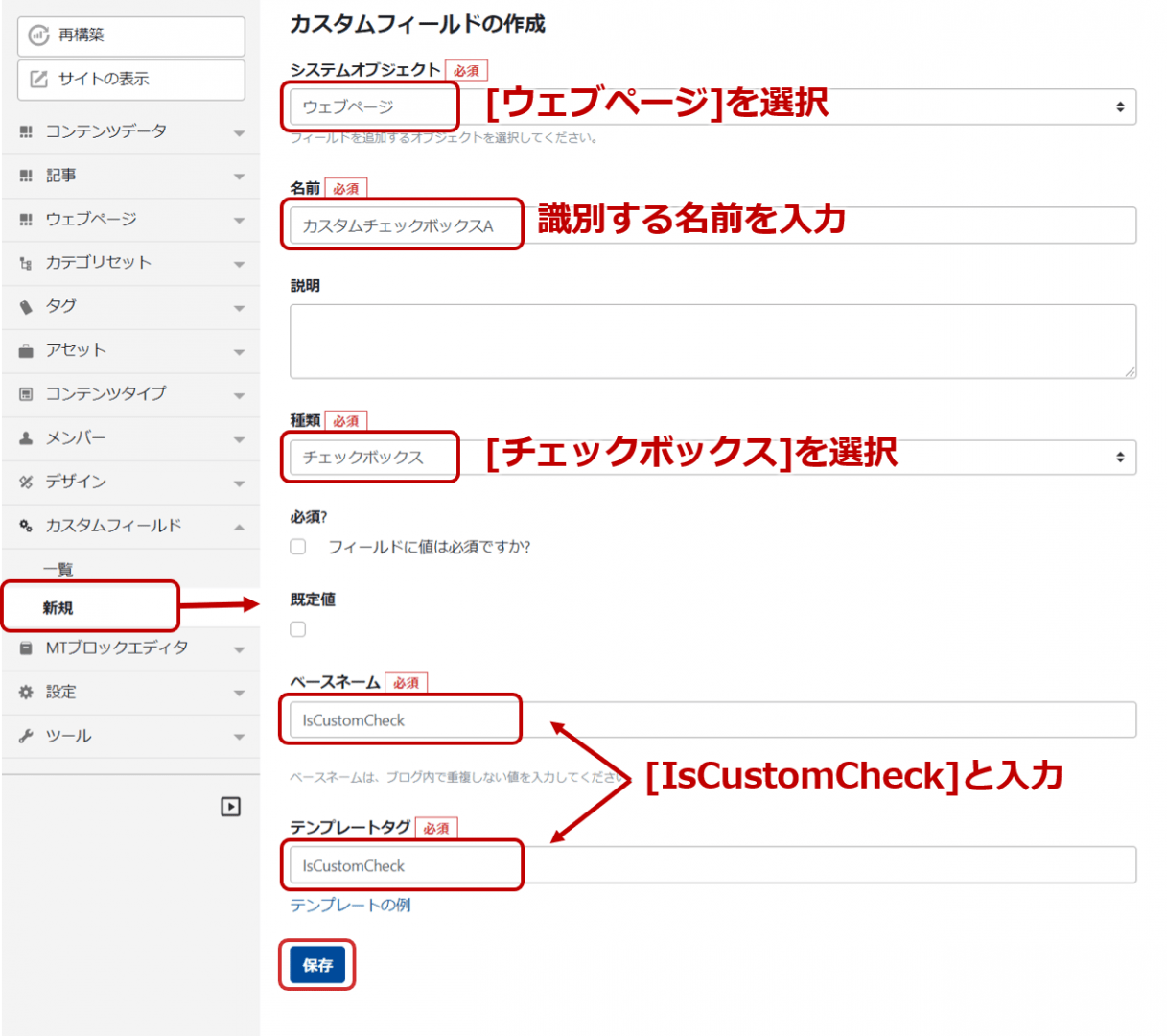This screenshot has width=1167, height=1036.
Task: Click the メンバー person icon
Action: pos(26,438)
